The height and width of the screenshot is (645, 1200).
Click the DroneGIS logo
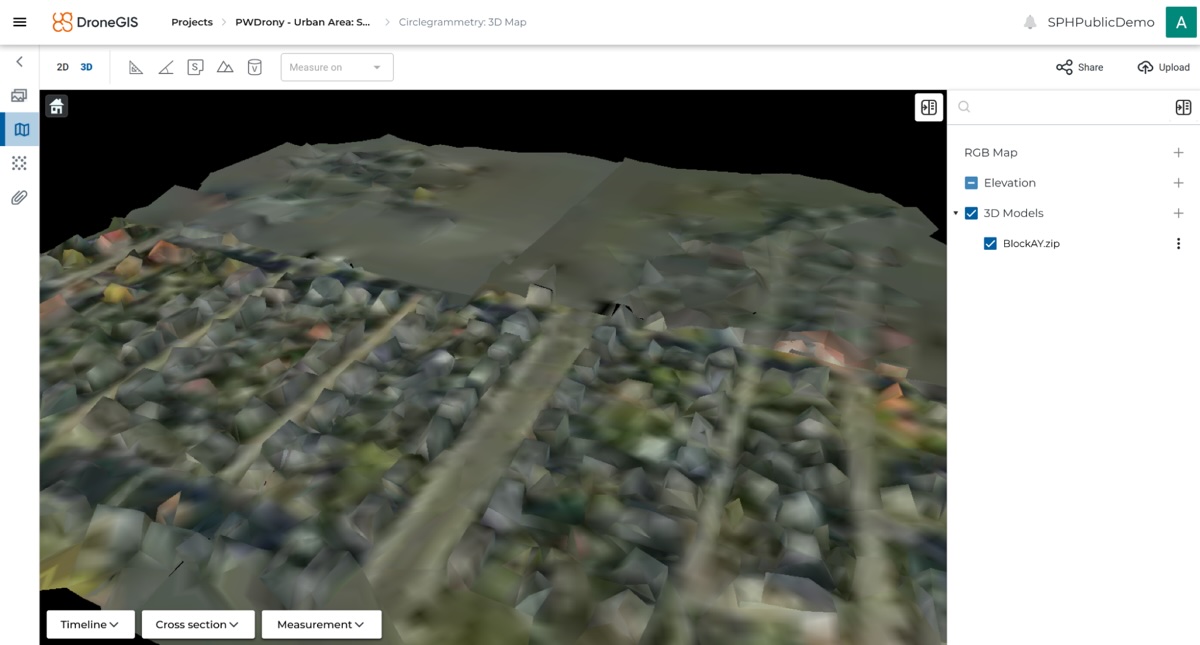coord(95,22)
